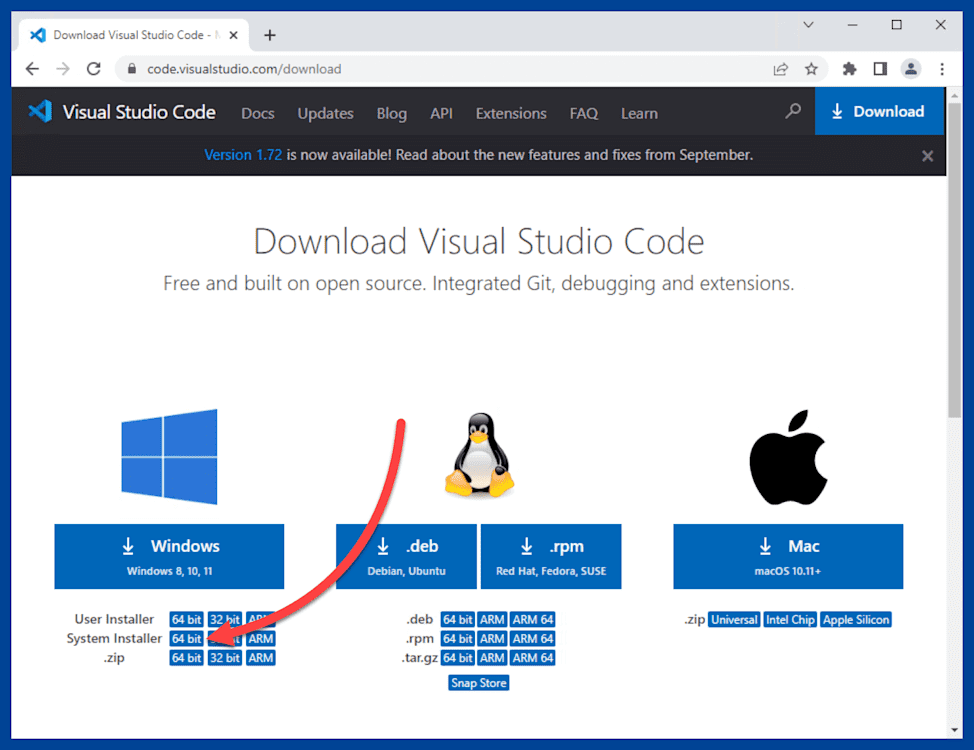Click the Snap Store button
The image size is (974, 750).
point(478,682)
